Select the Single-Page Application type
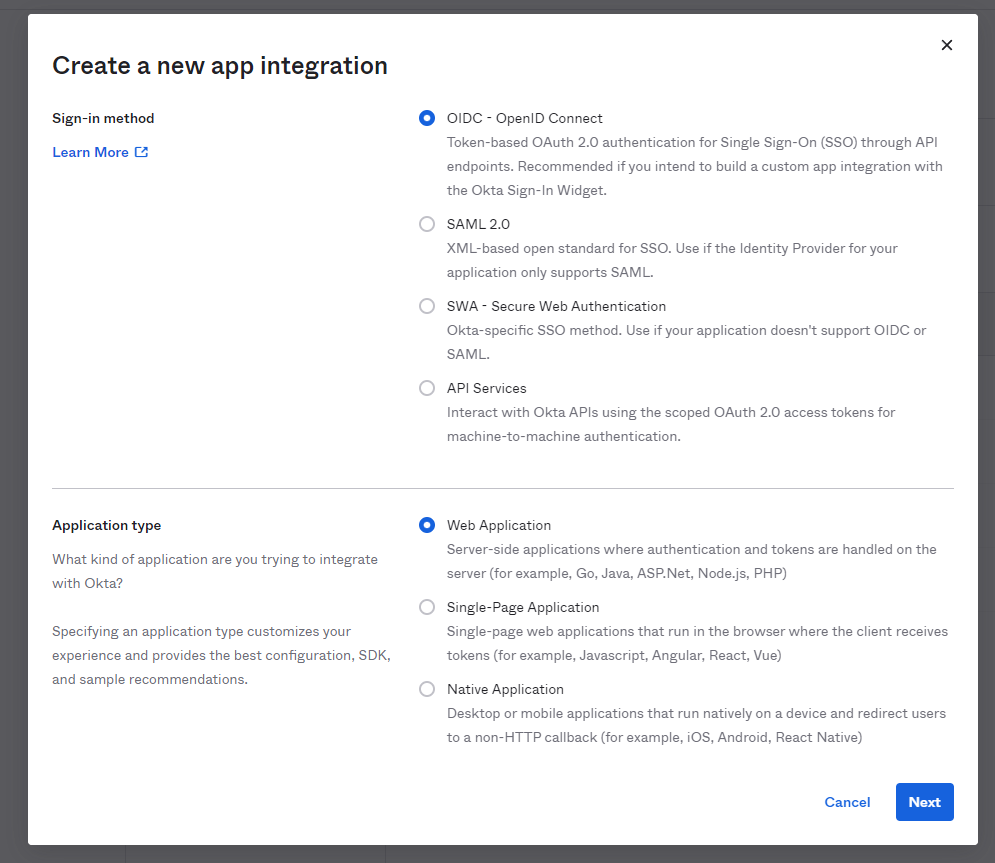Image resolution: width=995 pixels, height=863 pixels. [x=427, y=607]
